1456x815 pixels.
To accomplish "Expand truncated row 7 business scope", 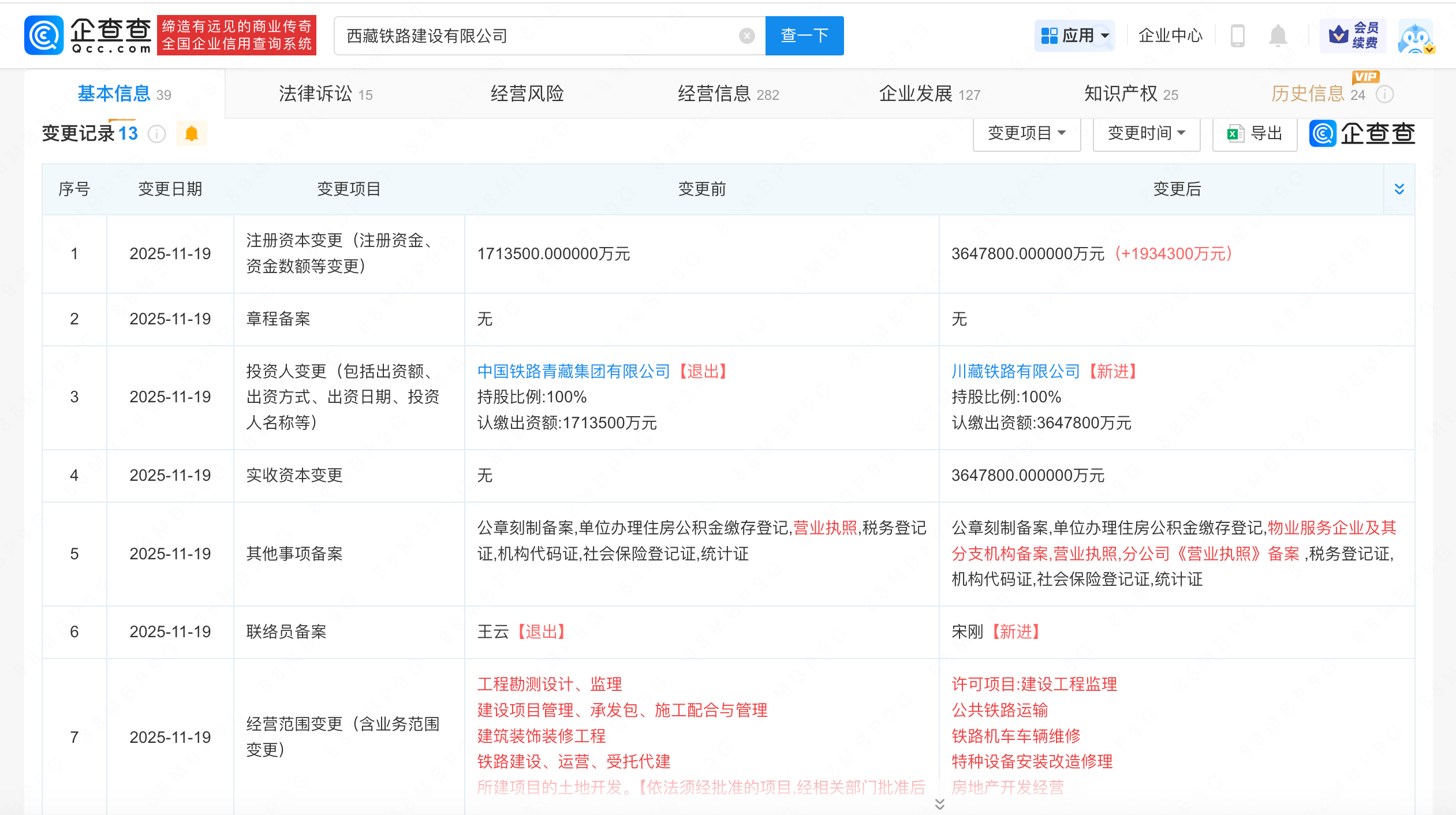I will (939, 804).
